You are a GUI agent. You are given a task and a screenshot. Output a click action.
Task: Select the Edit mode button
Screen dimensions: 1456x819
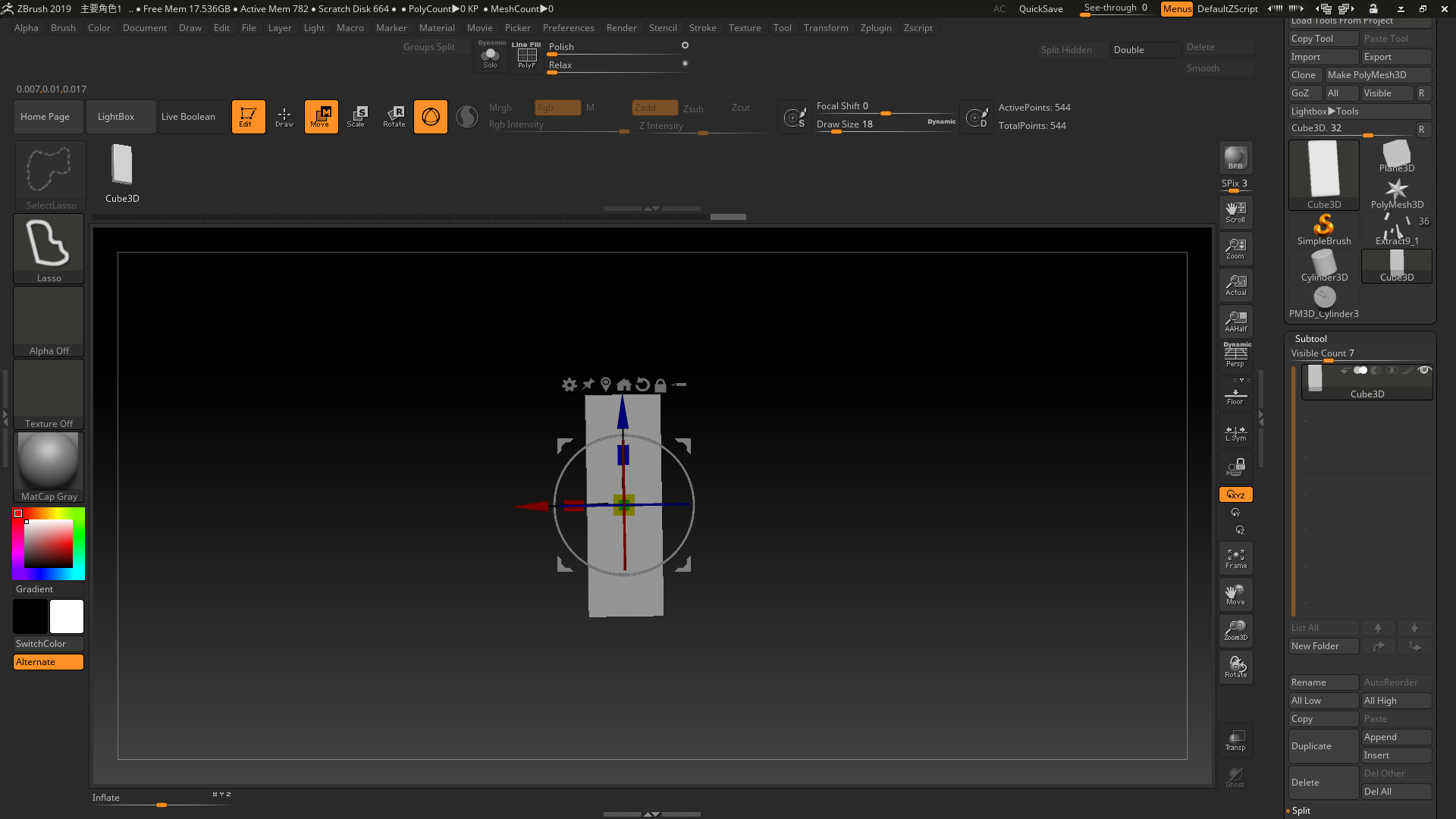tap(248, 117)
